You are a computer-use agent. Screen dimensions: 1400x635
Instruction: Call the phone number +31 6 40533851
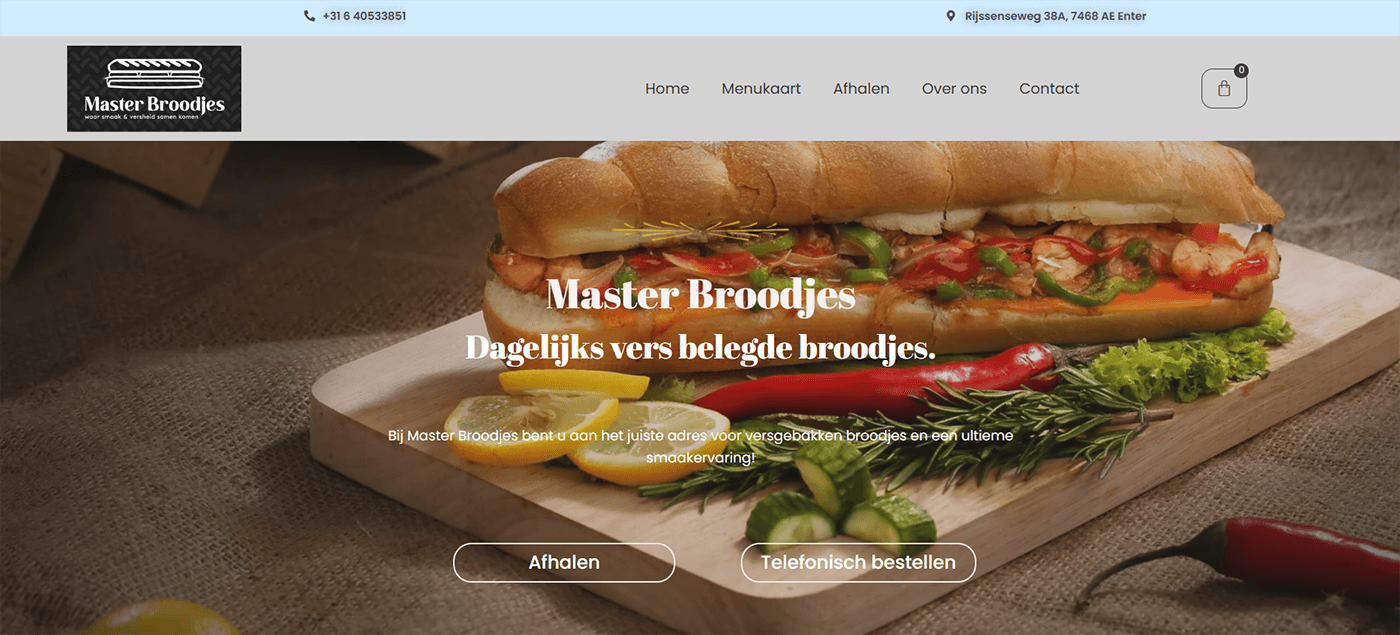click(364, 16)
